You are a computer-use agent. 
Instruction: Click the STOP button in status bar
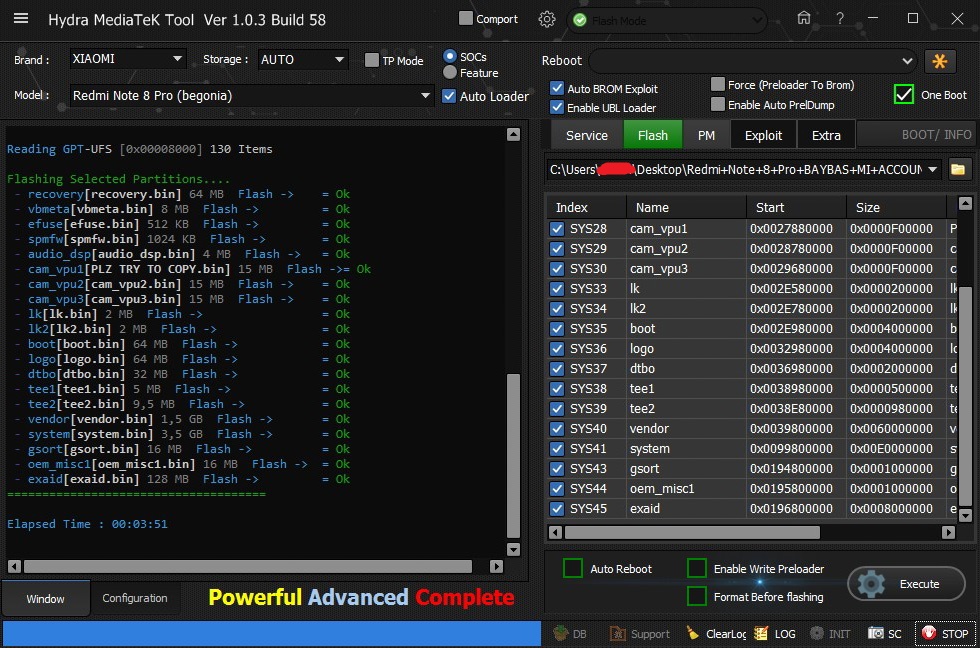pyautogui.click(x=945, y=633)
